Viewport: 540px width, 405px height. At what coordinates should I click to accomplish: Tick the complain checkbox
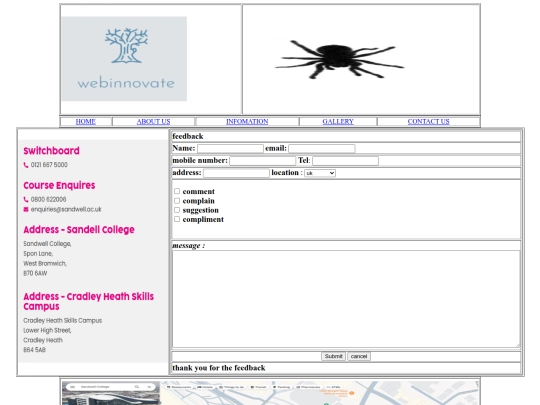click(x=177, y=200)
